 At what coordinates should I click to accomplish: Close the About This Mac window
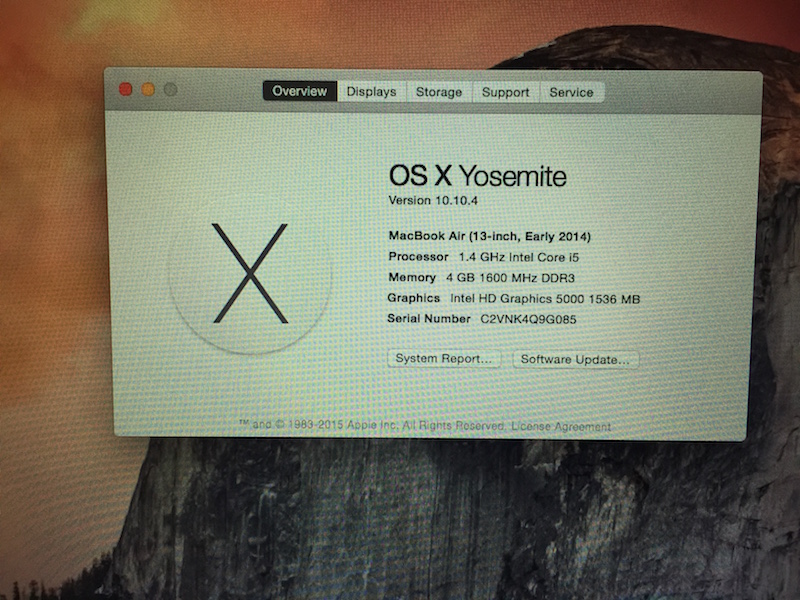[x=126, y=89]
